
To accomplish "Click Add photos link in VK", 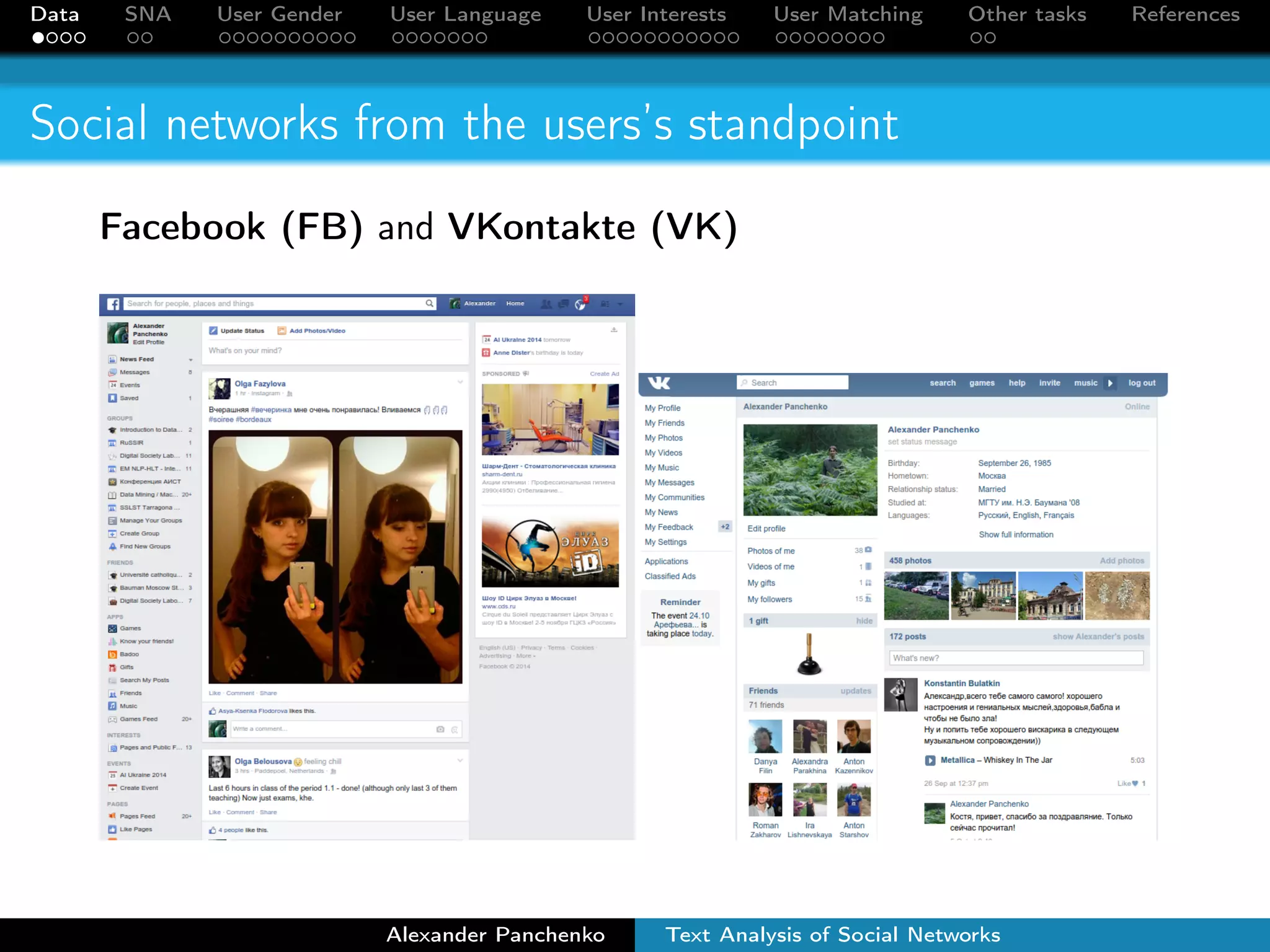I will point(1122,561).
